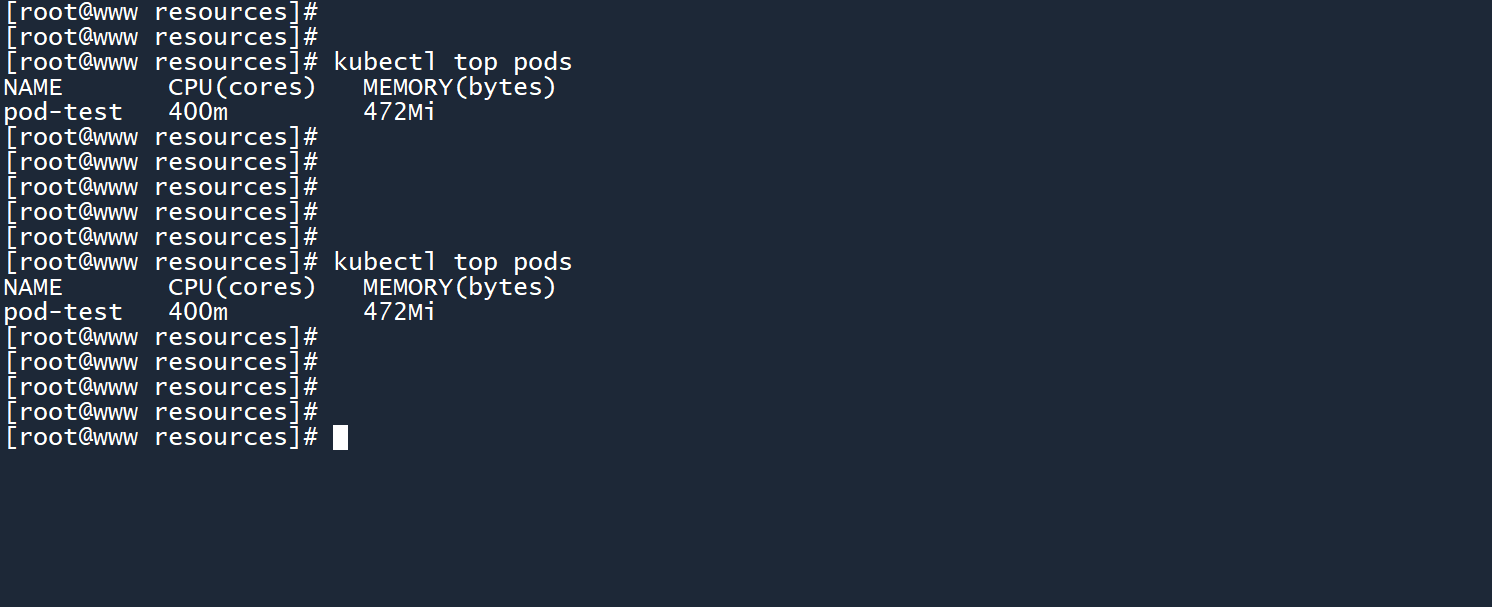Image resolution: width=1492 pixels, height=607 pixels.
Task: Click the word 'top' in the second command
Action: [475, 262]
